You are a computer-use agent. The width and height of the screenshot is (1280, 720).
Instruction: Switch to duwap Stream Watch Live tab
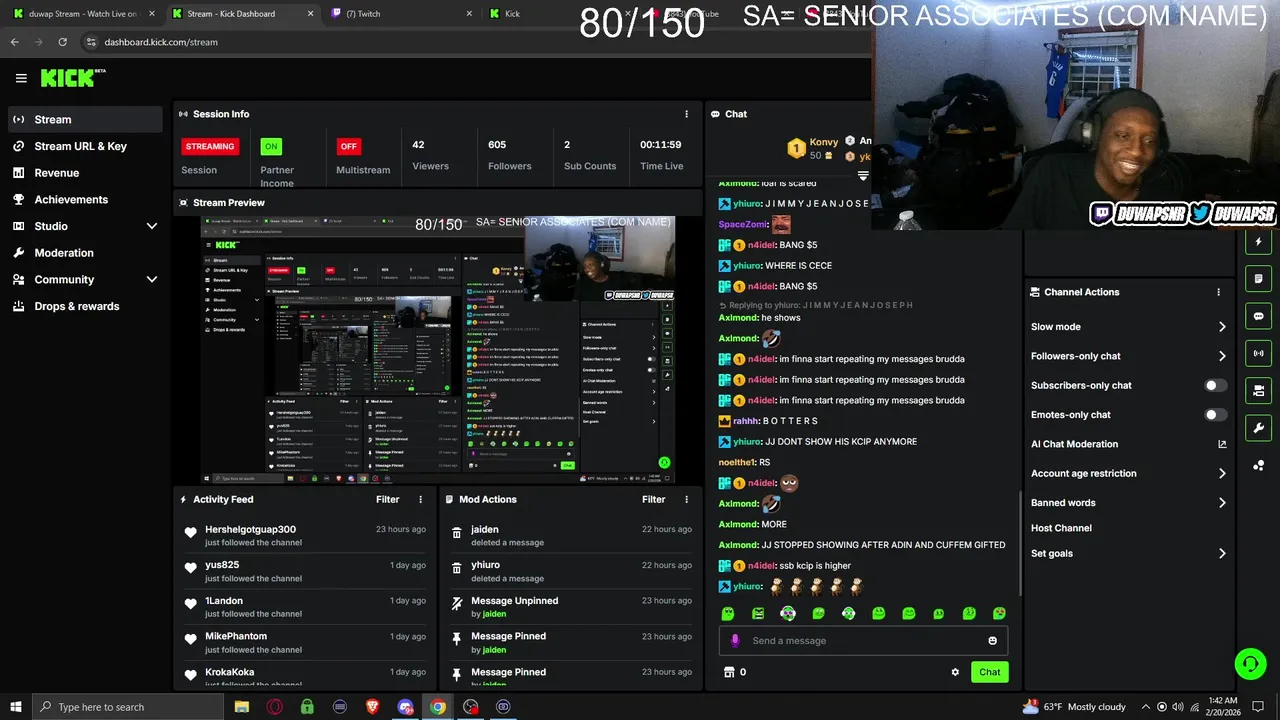point(82,14)
